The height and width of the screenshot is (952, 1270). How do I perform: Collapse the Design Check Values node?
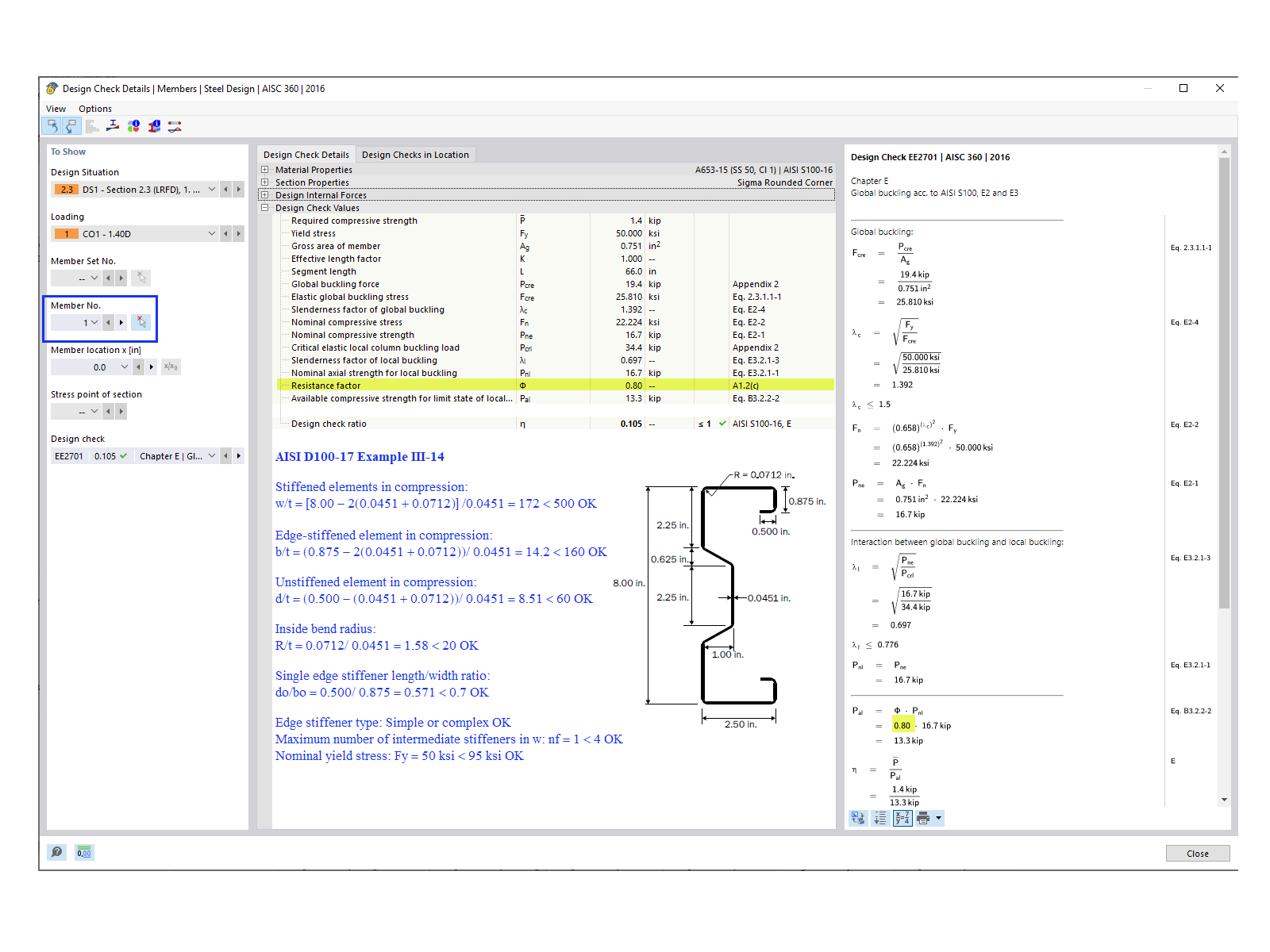pos(264,207)
